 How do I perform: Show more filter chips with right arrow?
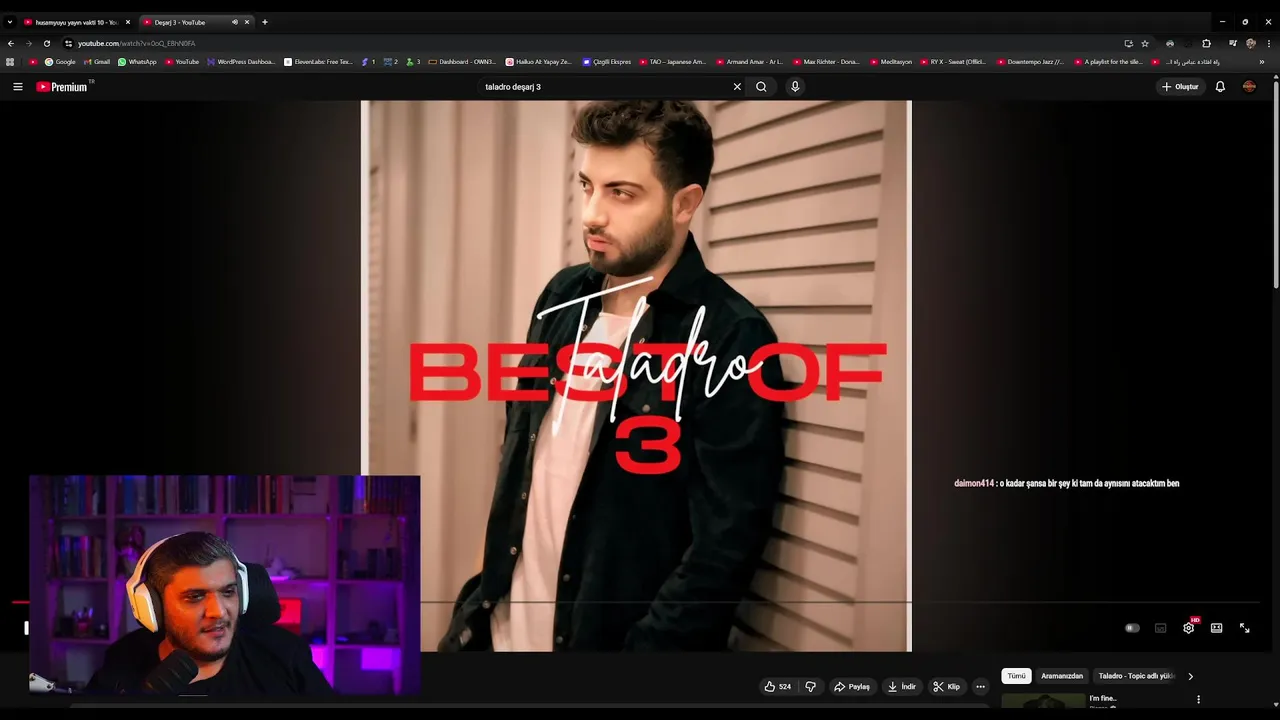click(1190, 676)
